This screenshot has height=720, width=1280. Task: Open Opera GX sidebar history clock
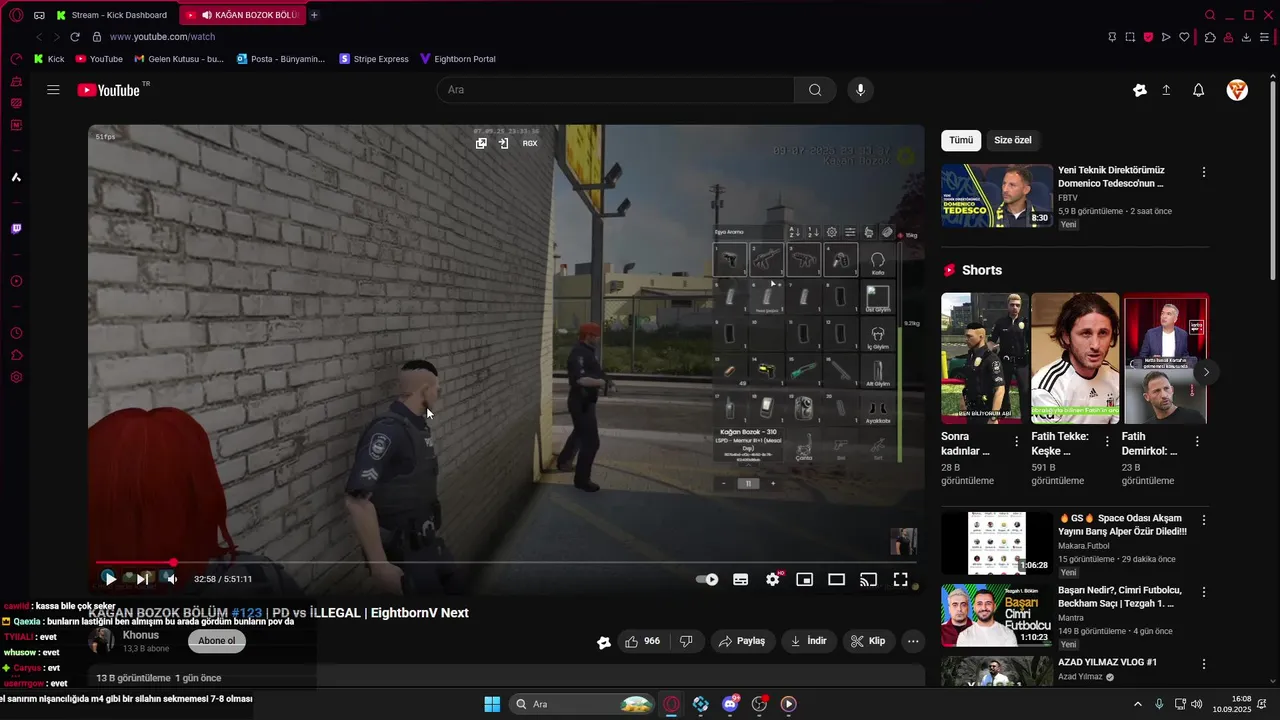16,333
